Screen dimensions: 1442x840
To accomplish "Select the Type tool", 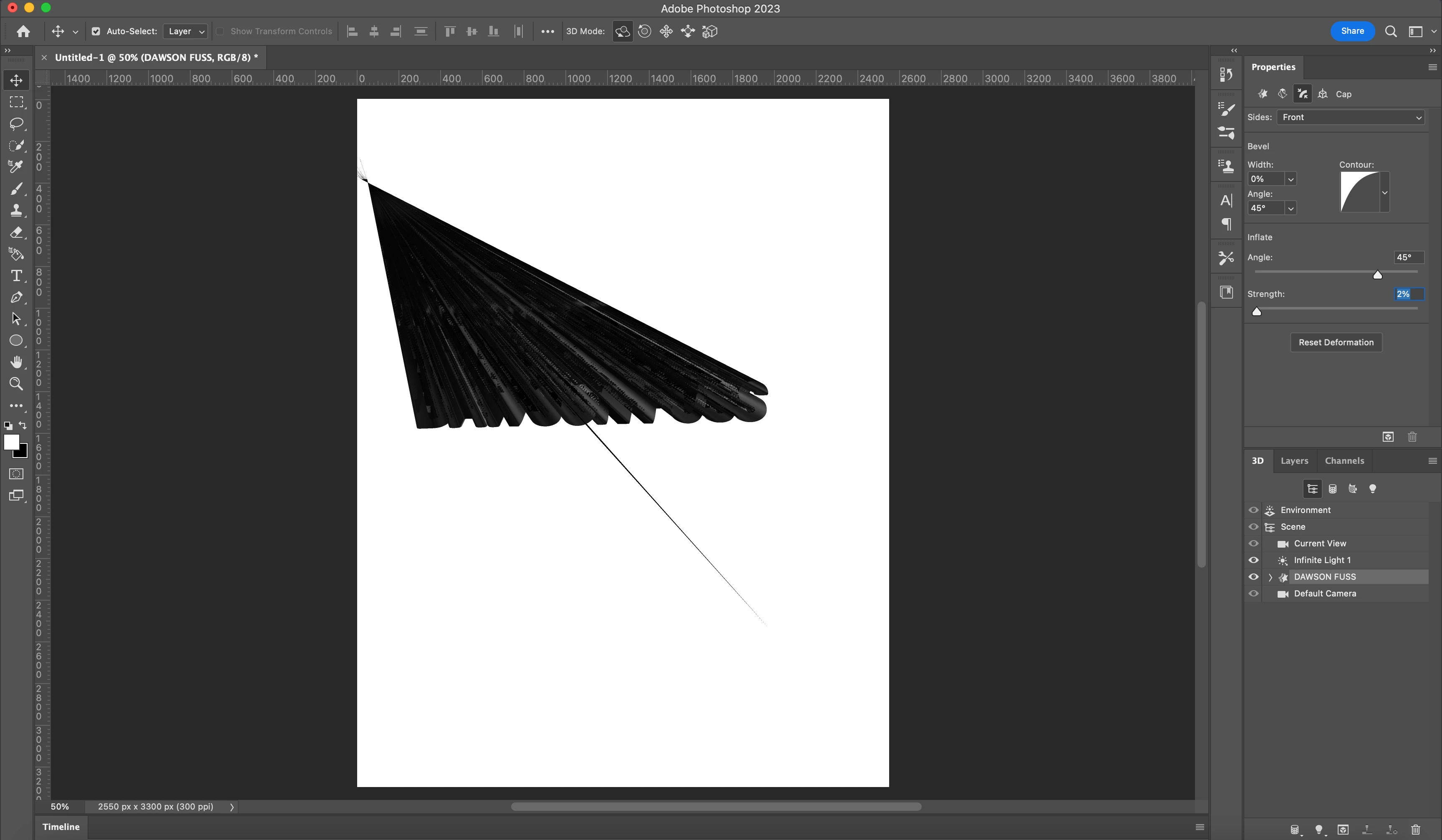I will click(17, 276).
